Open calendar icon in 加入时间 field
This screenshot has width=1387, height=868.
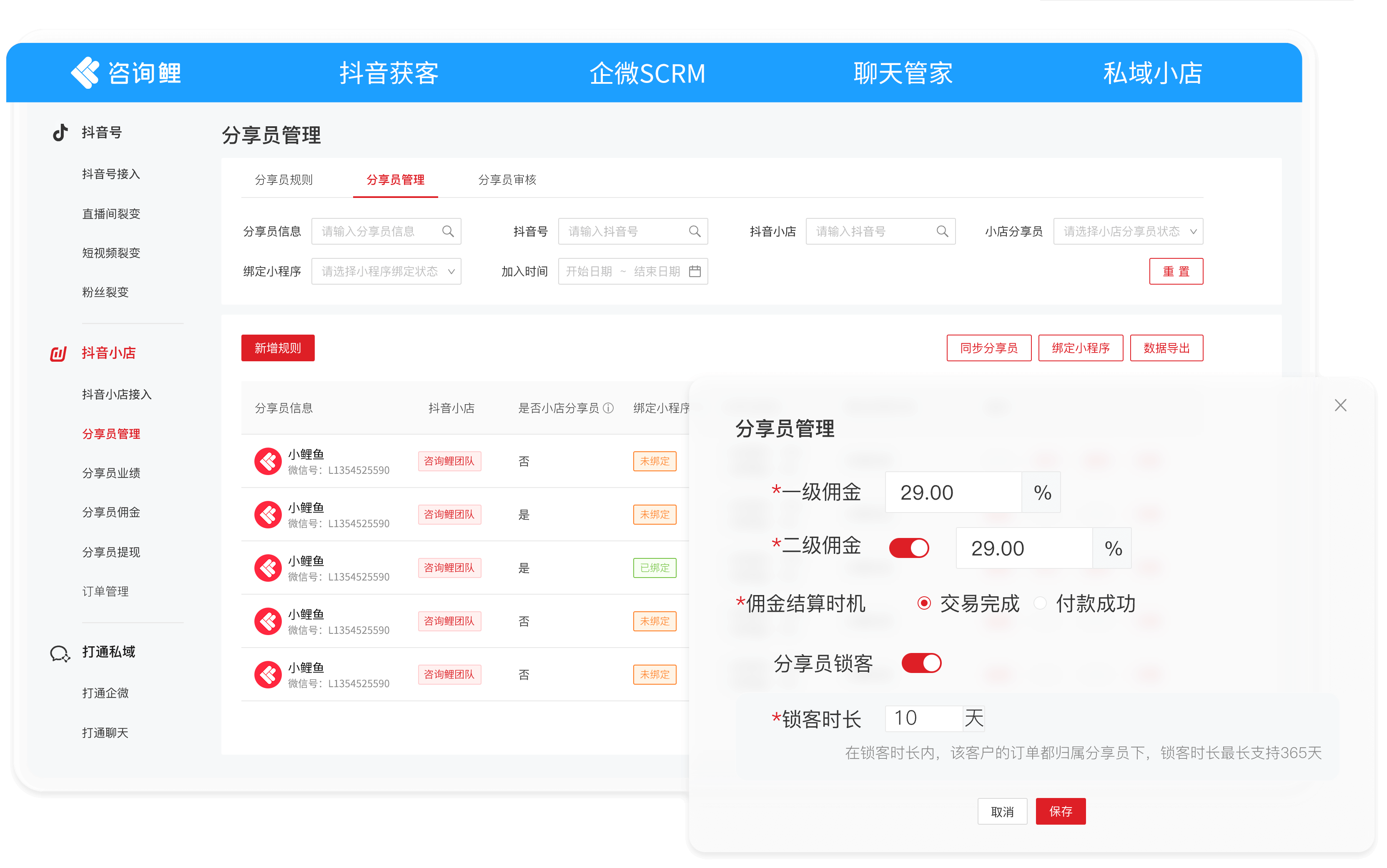pos(695,271)
